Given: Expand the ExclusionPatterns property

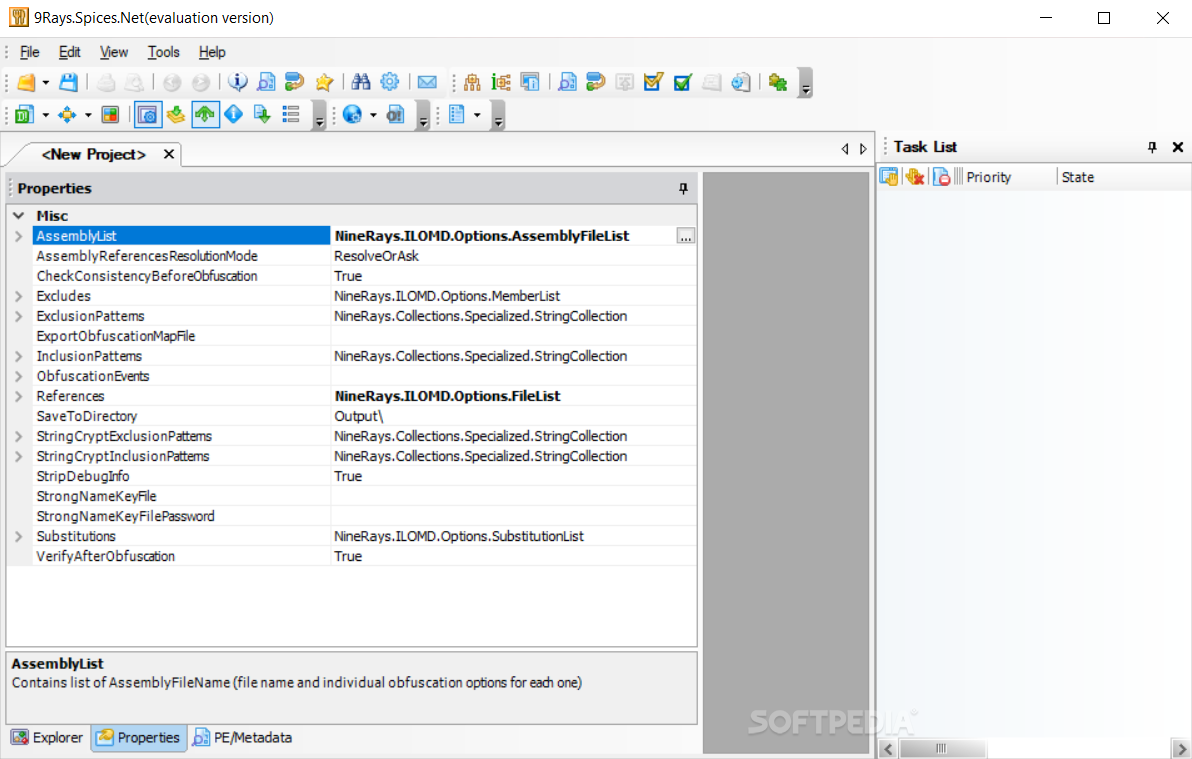Looking at the screenshot, I should pos(19,316).
